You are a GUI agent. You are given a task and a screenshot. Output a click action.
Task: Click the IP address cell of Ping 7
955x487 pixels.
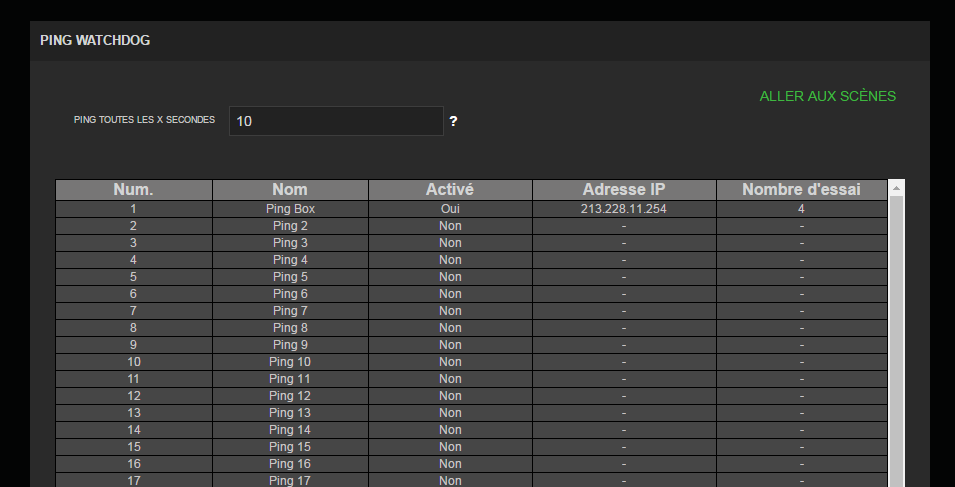pyautogui.click(x=624, y=311)
